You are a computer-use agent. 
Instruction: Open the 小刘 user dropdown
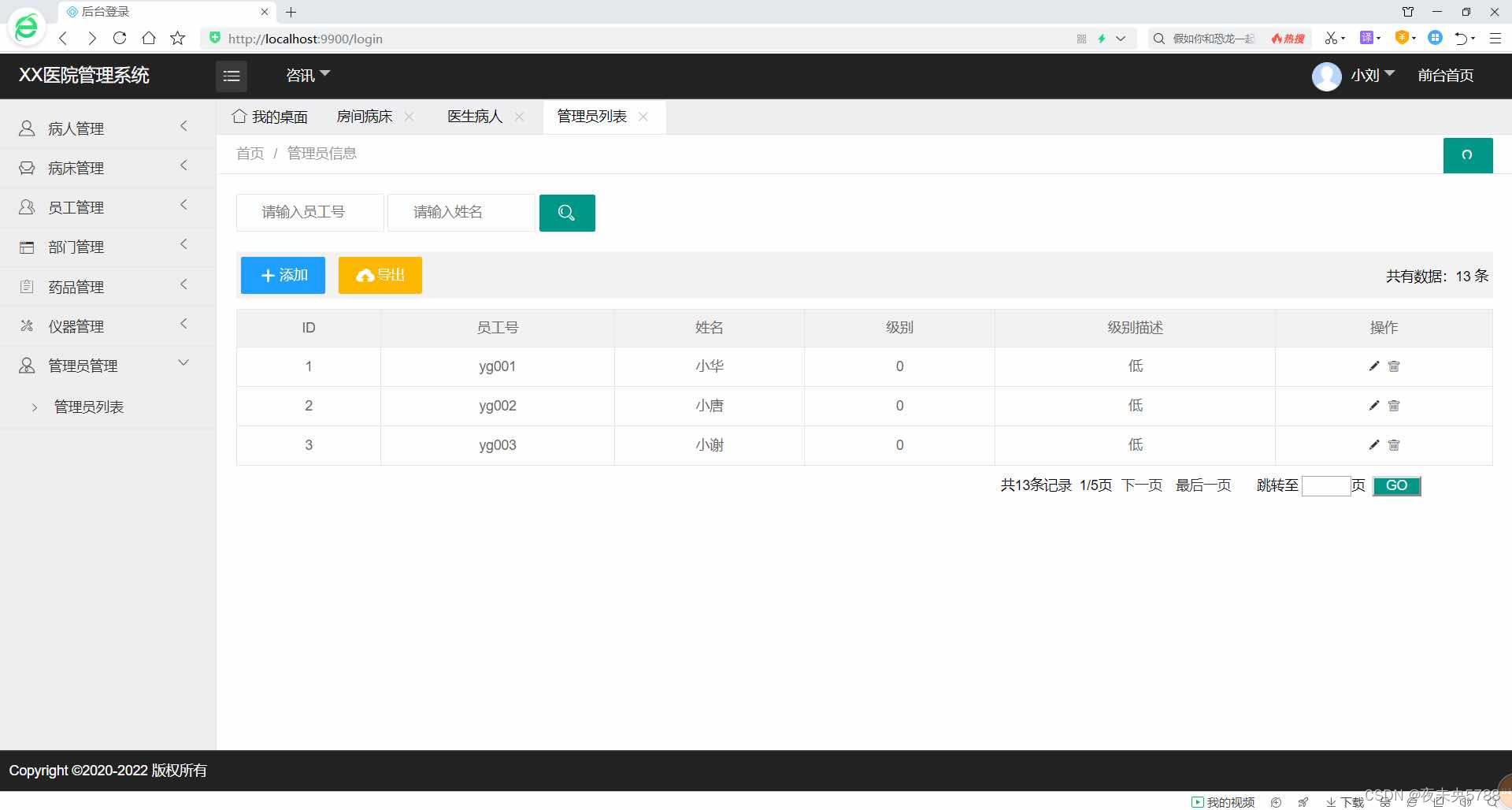[1373, 75]
